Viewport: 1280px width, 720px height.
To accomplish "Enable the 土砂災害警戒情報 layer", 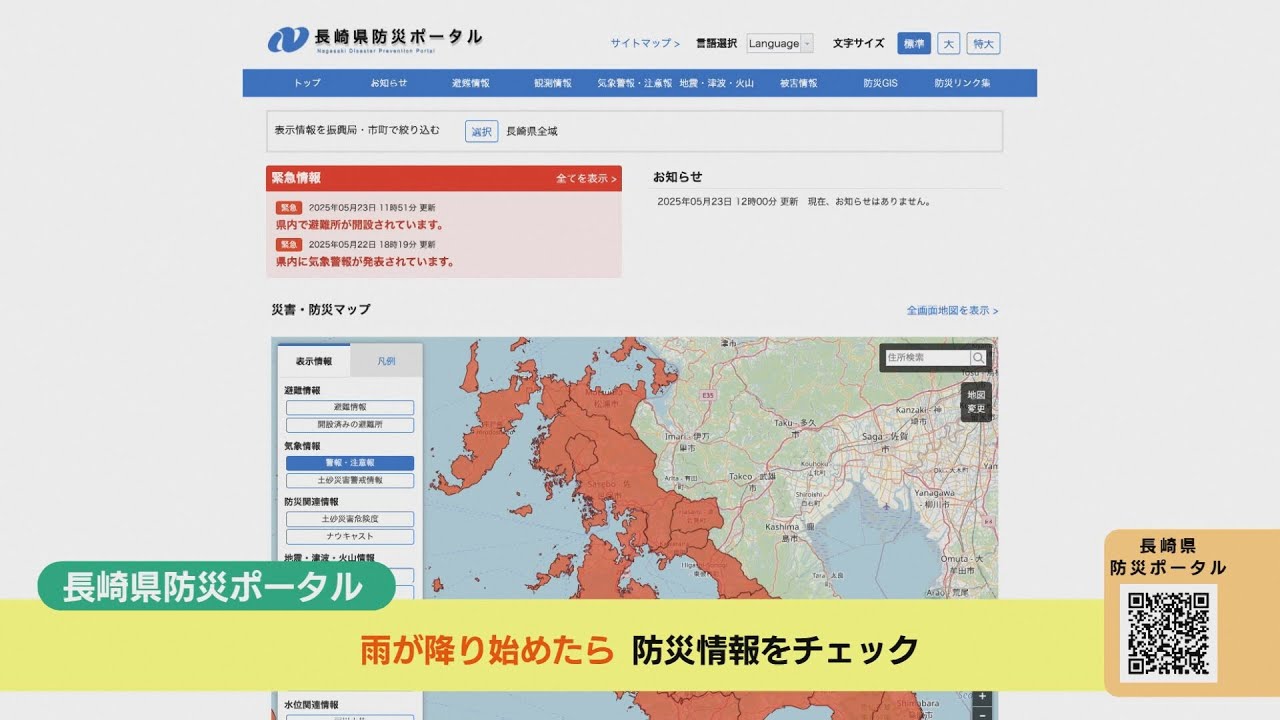I will point(350,481).
